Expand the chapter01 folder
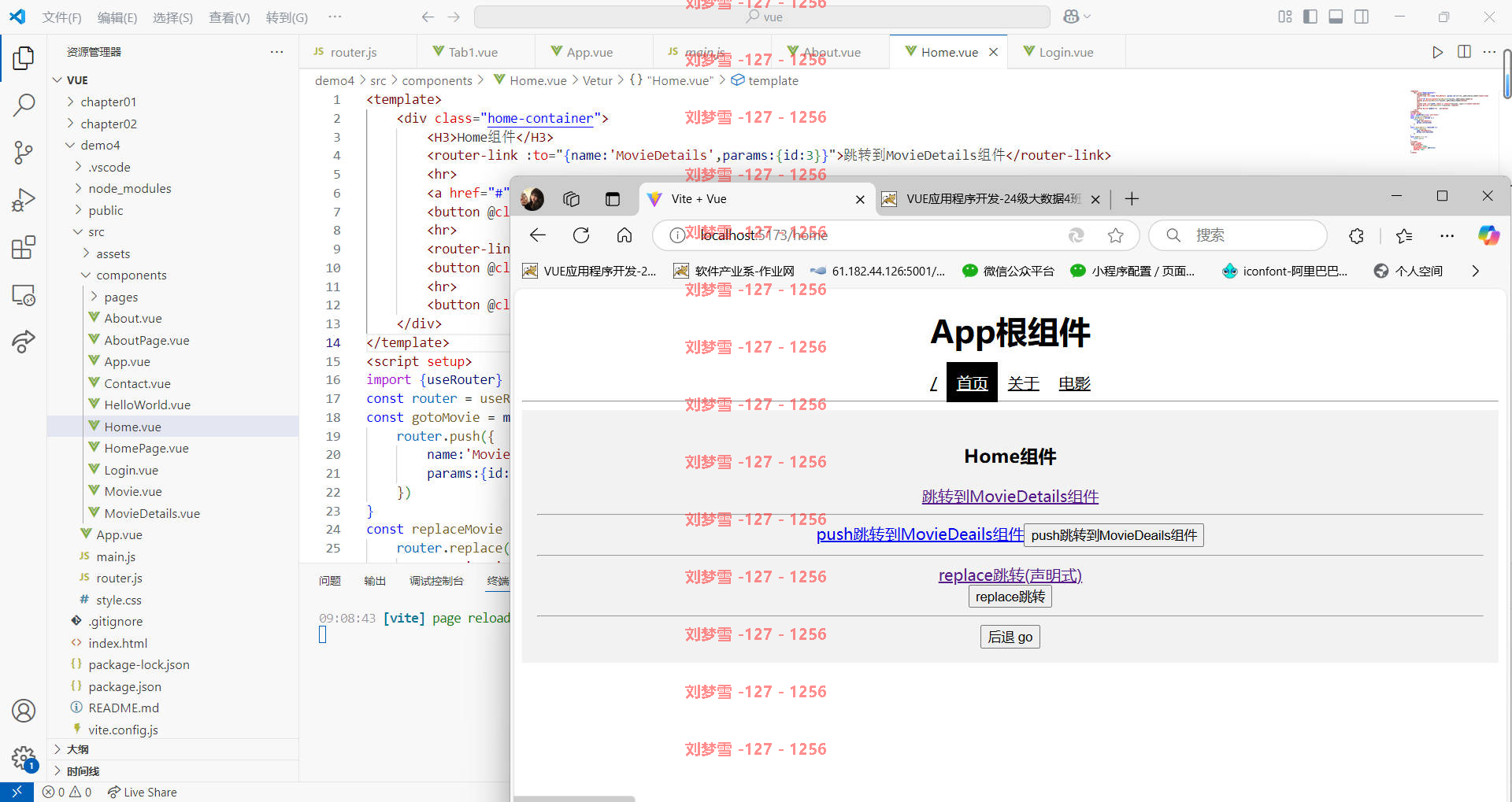 (70, 102)
